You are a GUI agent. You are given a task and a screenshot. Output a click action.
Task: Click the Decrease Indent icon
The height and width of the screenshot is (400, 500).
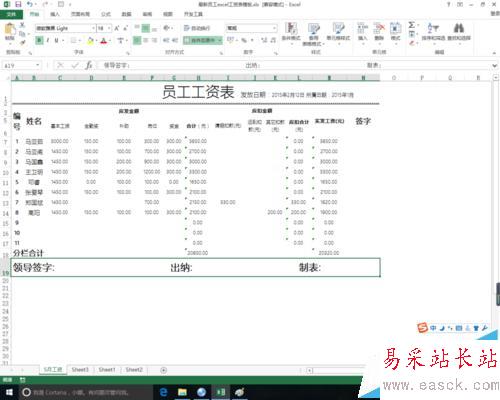(166, 40)
